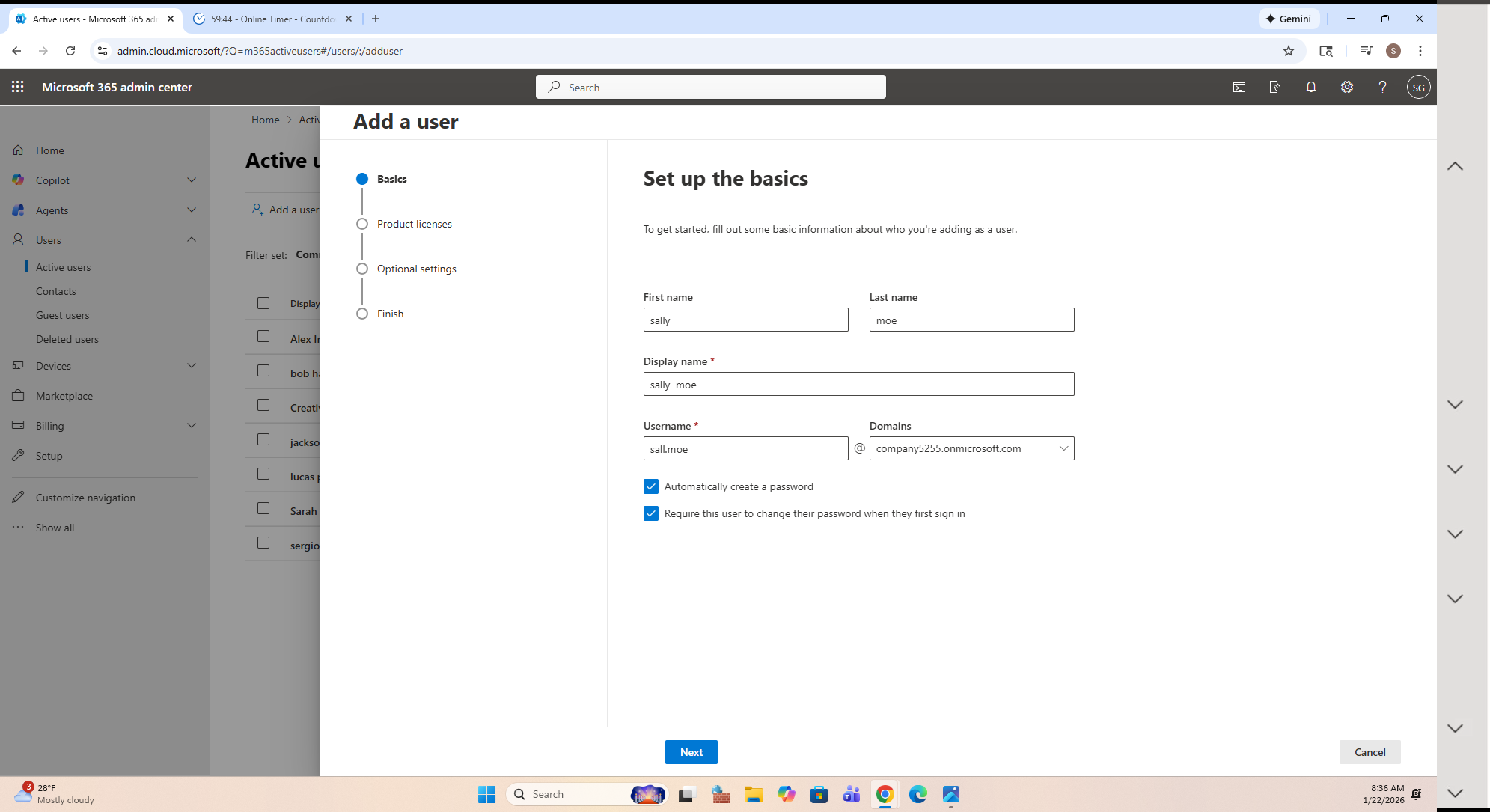
Task: Uncheck require password change at first sign-in
Action: (651, 513)
